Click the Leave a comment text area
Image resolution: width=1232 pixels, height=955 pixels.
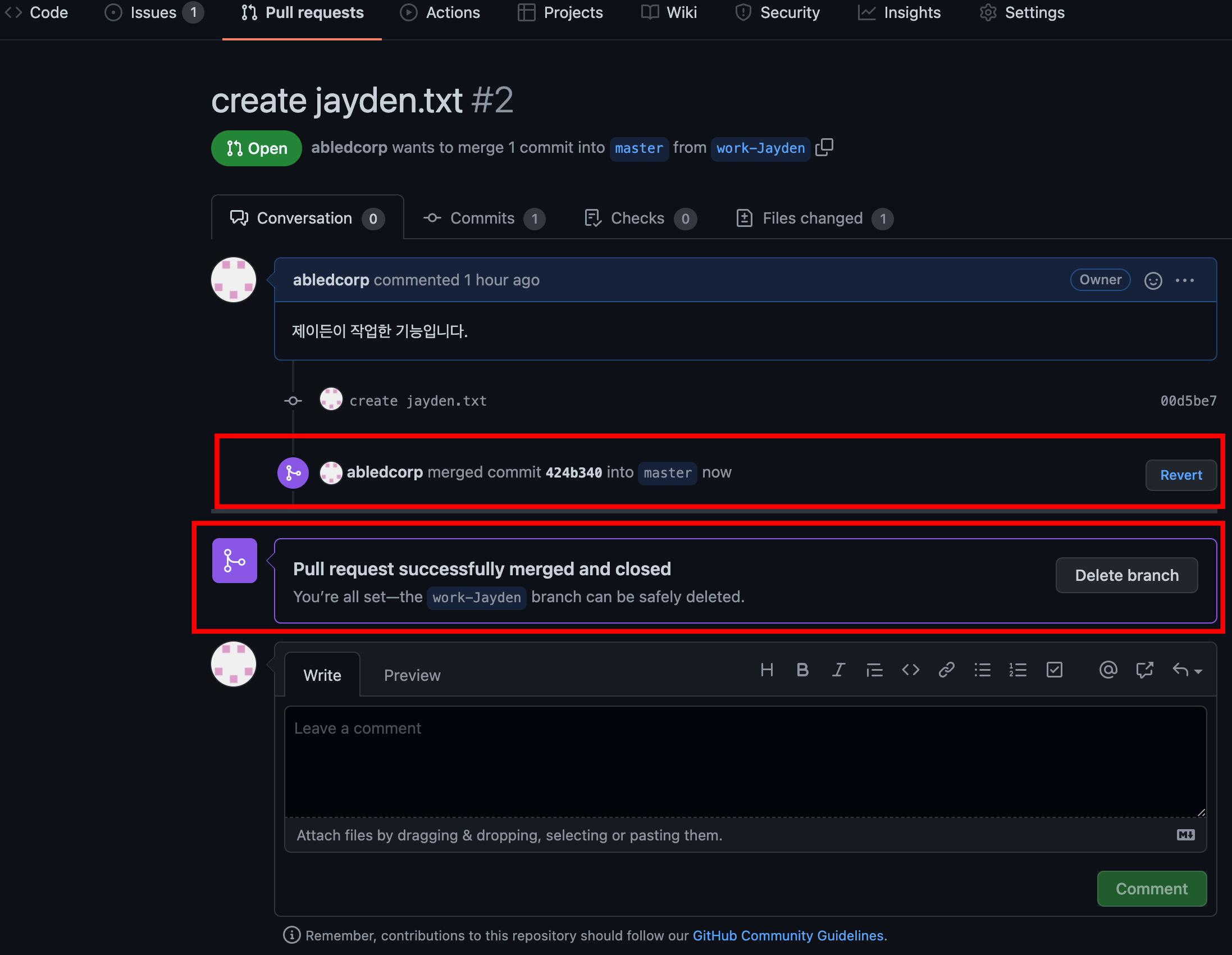[x=745, y=761]
